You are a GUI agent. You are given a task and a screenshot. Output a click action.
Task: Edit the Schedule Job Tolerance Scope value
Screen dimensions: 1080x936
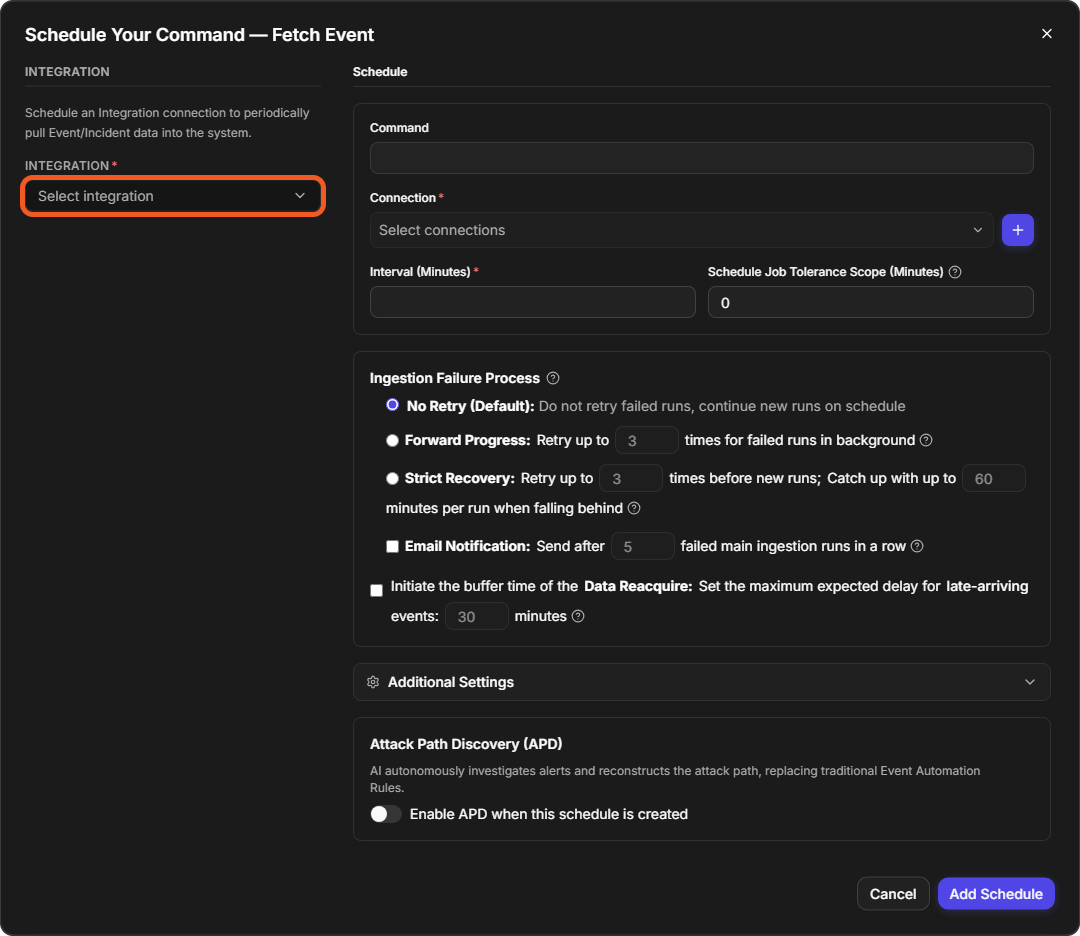(871, 302)
